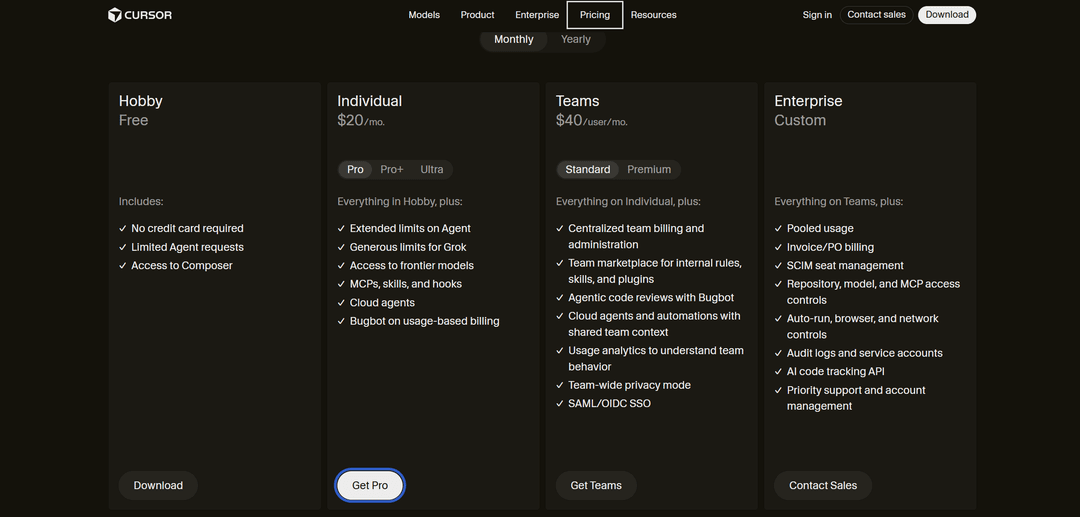The width and height of the screenshot is (1080, 517).
Task: Click the Enterprise plan title
Action: tap(808, 101)
